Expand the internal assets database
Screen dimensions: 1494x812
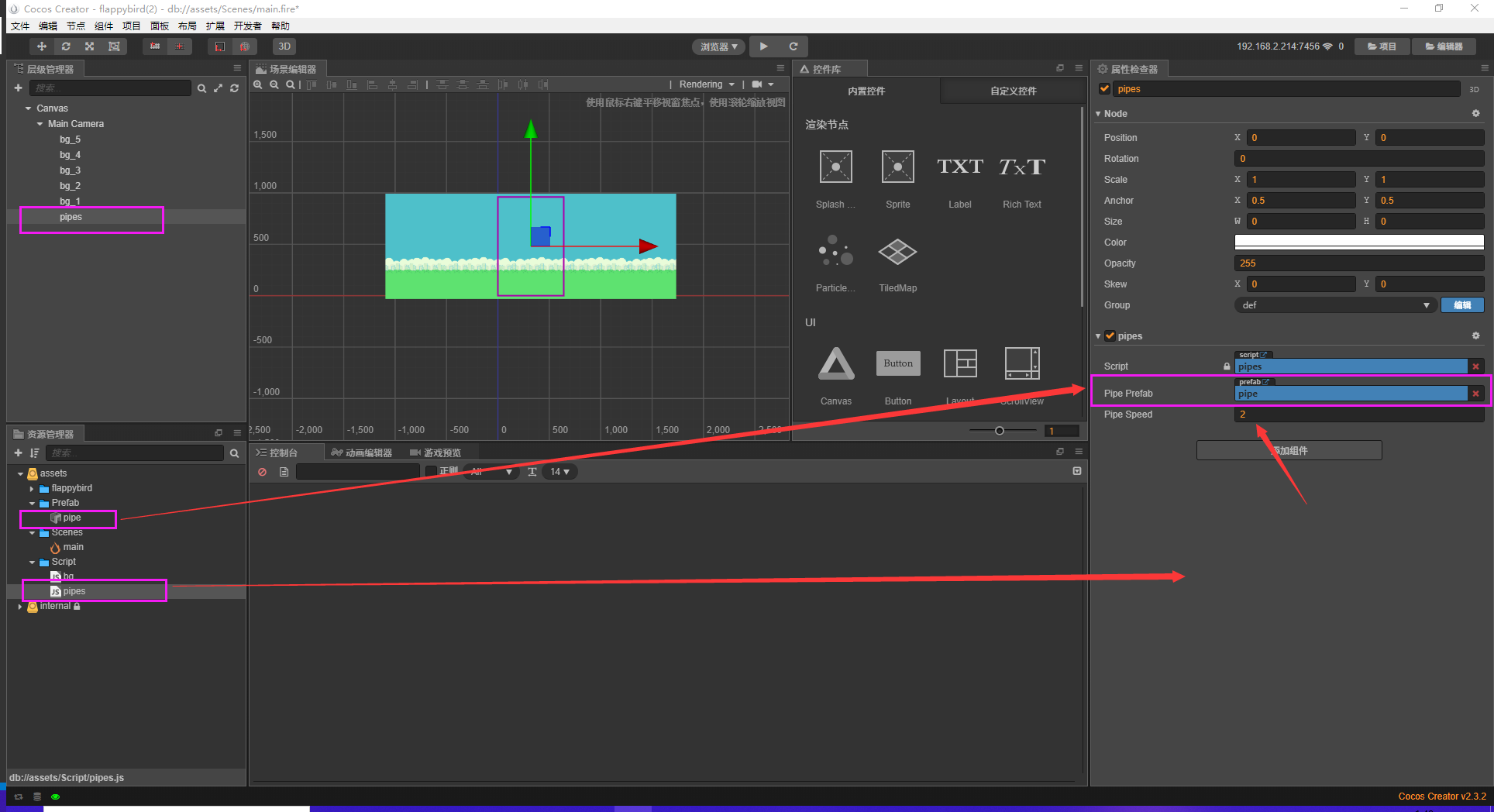20,607
